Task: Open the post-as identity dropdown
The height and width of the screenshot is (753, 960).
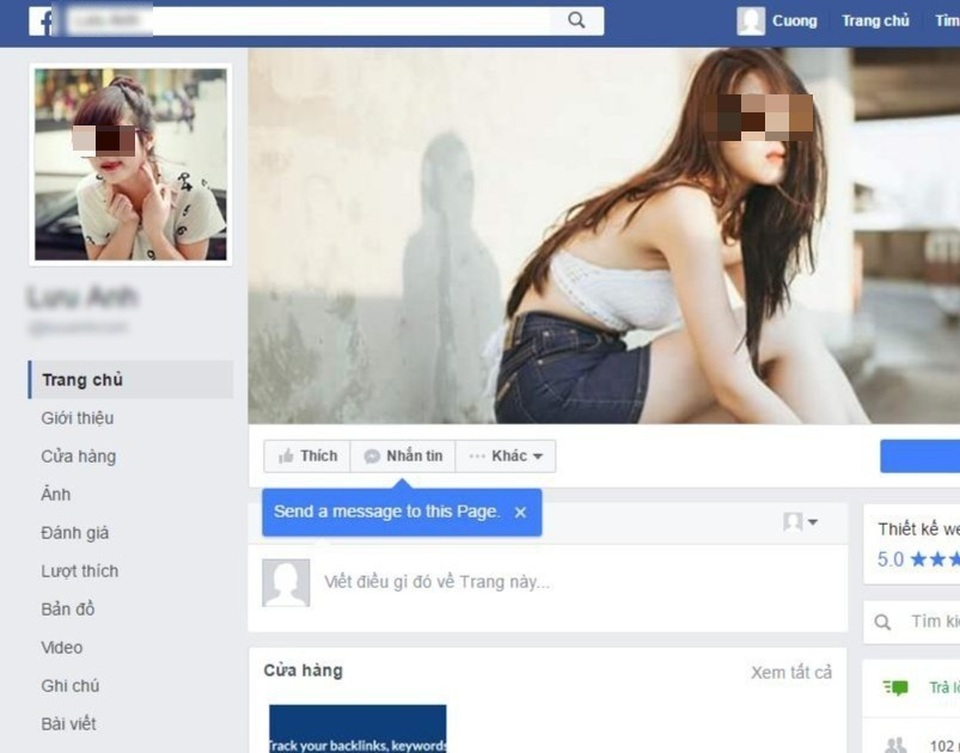Action: click(x=800, y=522)
